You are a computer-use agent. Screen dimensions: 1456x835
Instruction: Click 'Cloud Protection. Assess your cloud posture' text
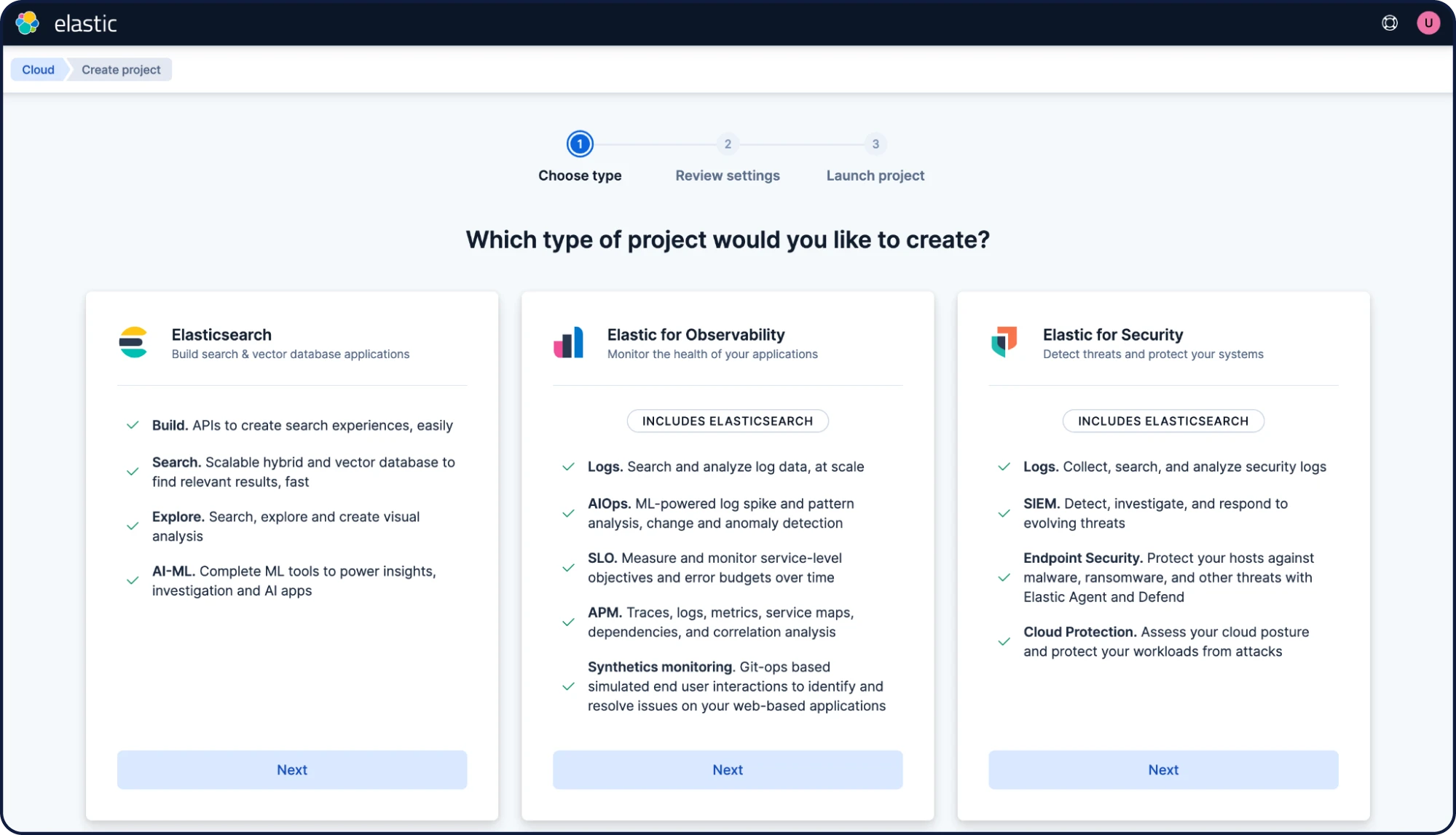pos(1166,641)
